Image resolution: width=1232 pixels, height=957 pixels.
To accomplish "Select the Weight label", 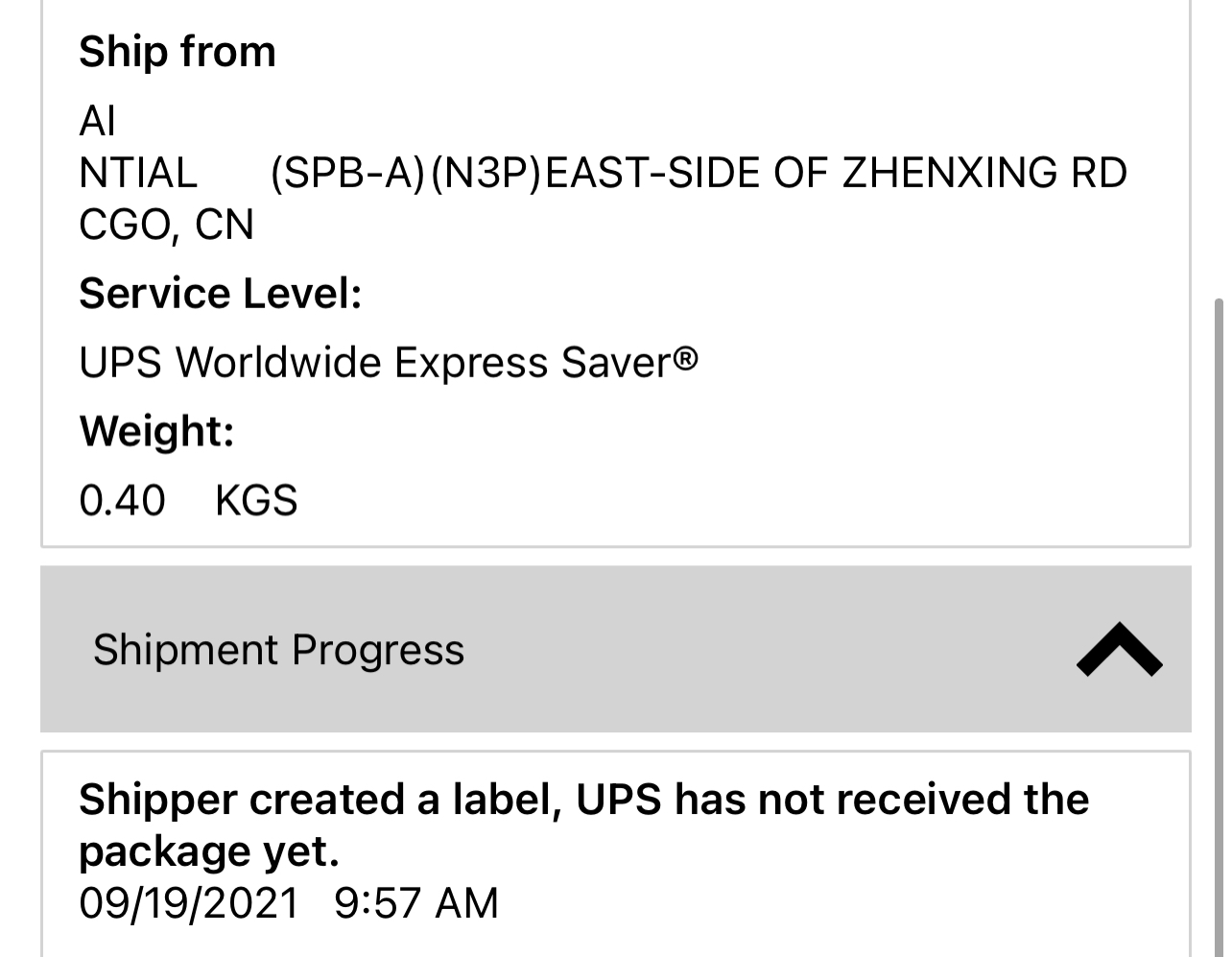I will pyautogui.click(x=156, y=431).
